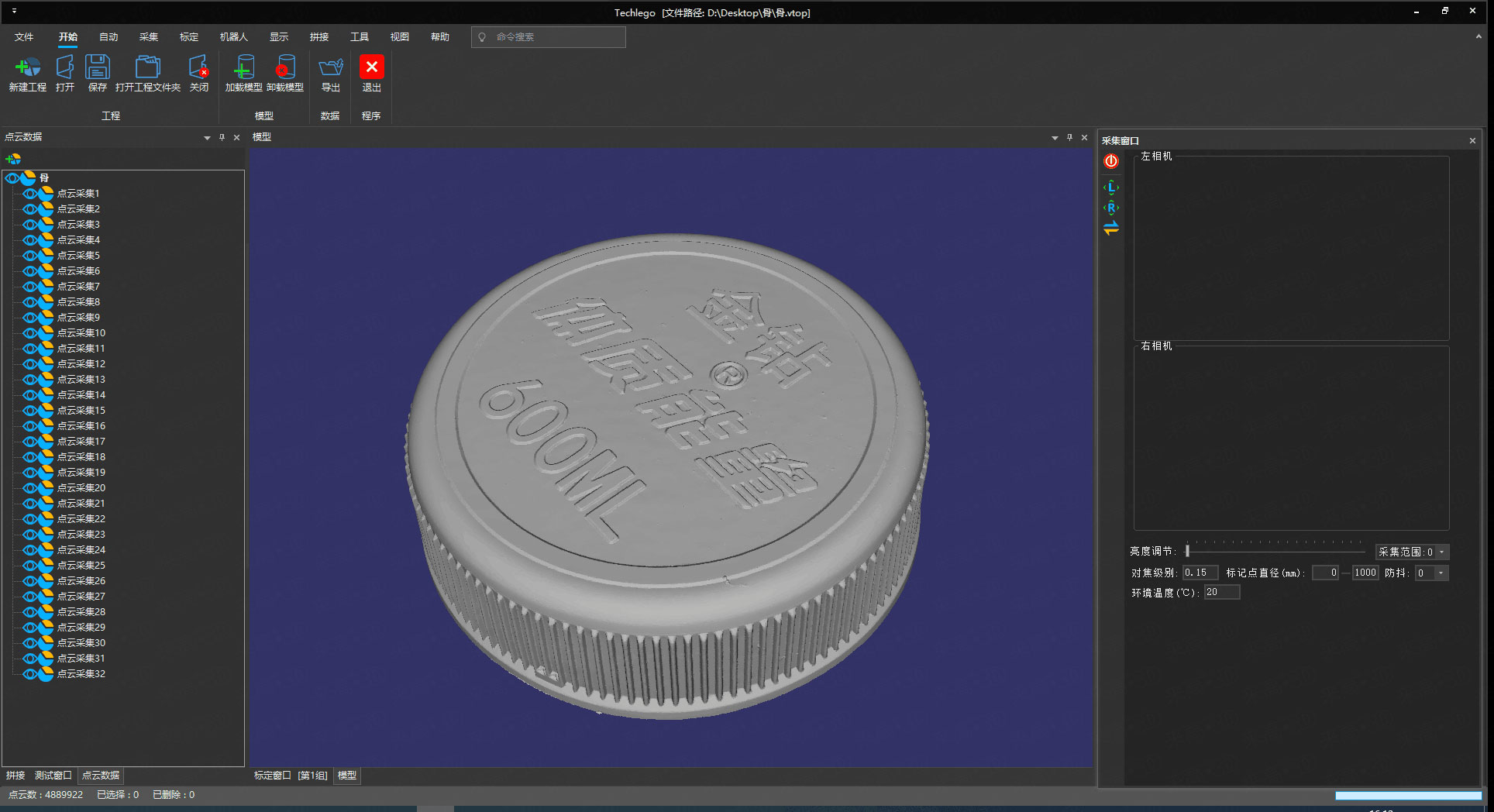Open the 打开工程文件夹 project folder
Screen dimensions: 1494x812
click(x=147, y=68)
